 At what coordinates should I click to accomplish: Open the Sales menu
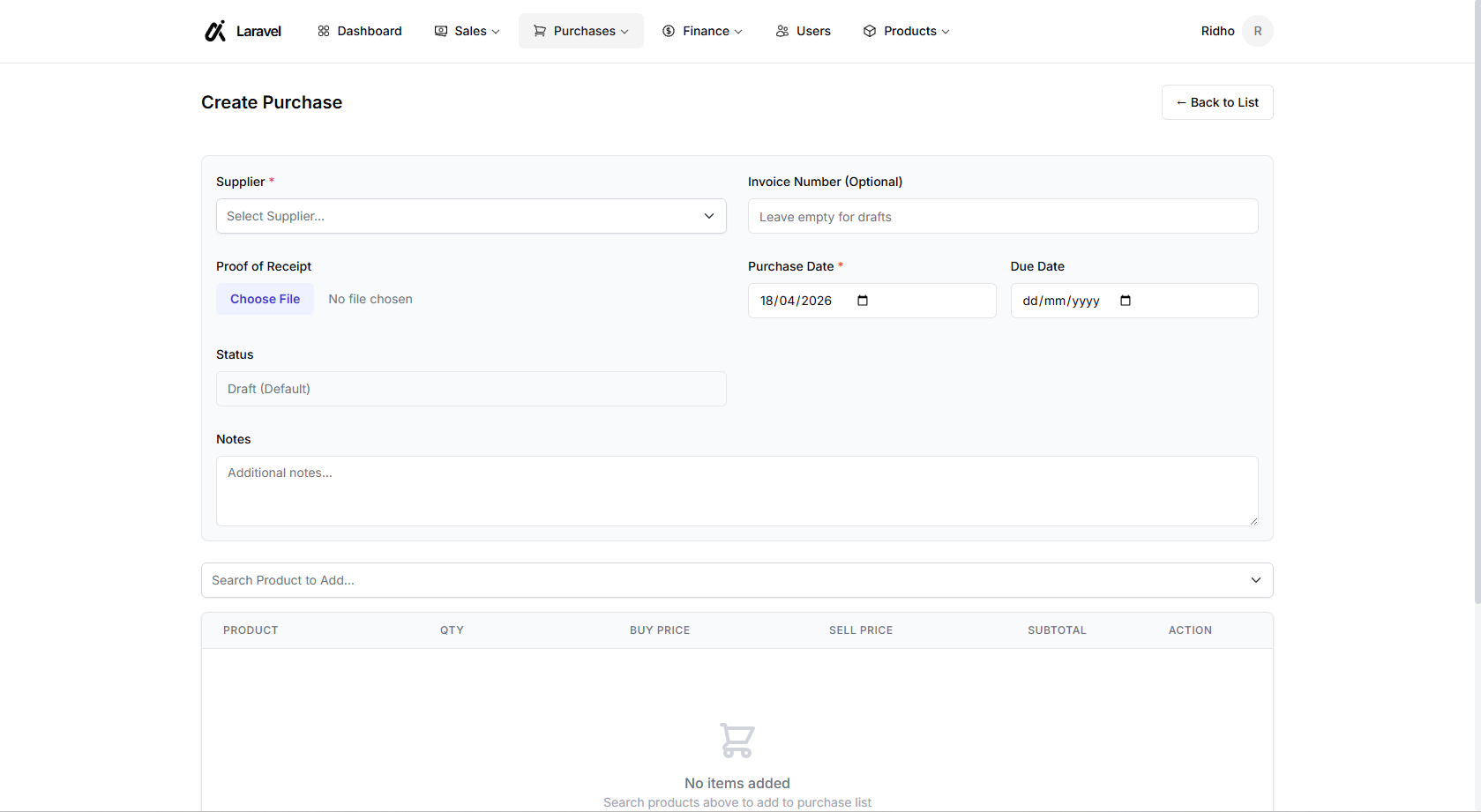pos(467,31)
